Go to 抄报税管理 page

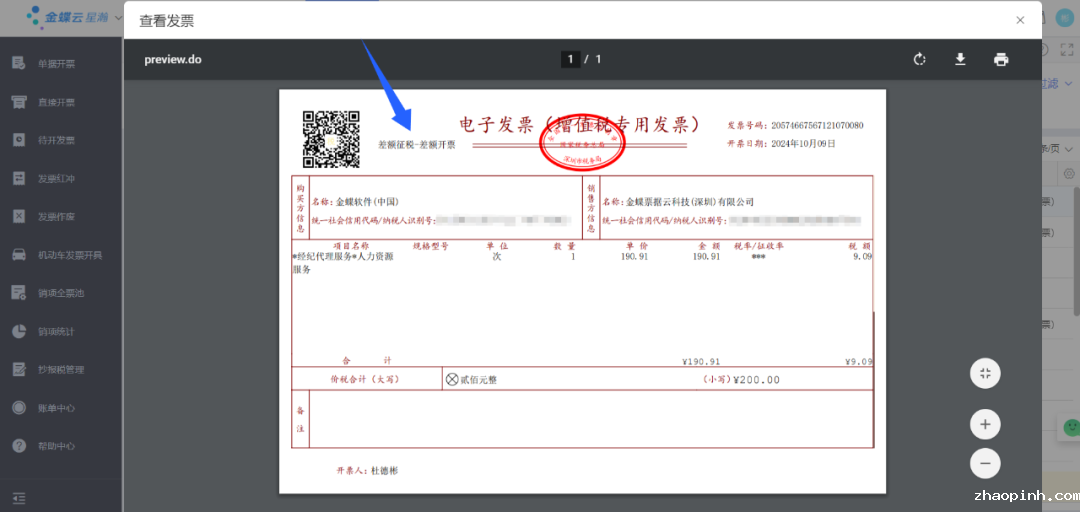coord(61,369)
